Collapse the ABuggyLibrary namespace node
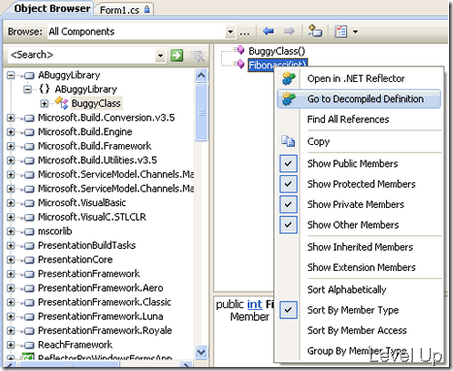 (28, 89)
